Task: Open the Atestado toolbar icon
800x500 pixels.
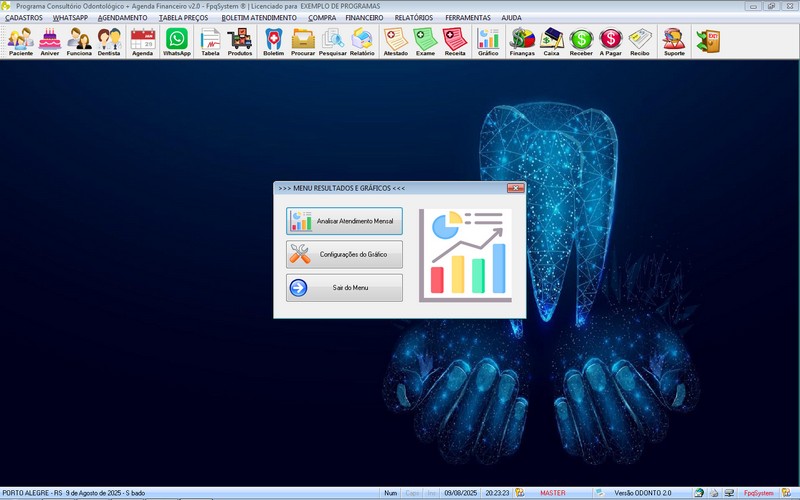Action: pos(395,41)
